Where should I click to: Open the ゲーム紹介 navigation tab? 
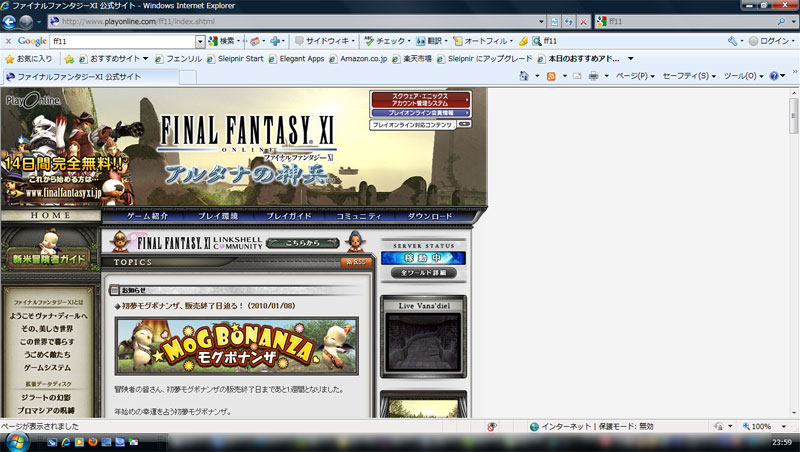147,216
